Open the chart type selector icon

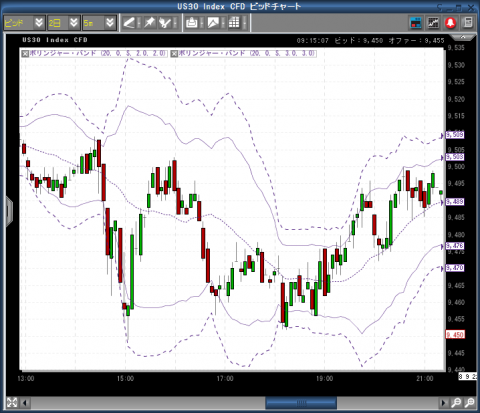tap(213, 23)
